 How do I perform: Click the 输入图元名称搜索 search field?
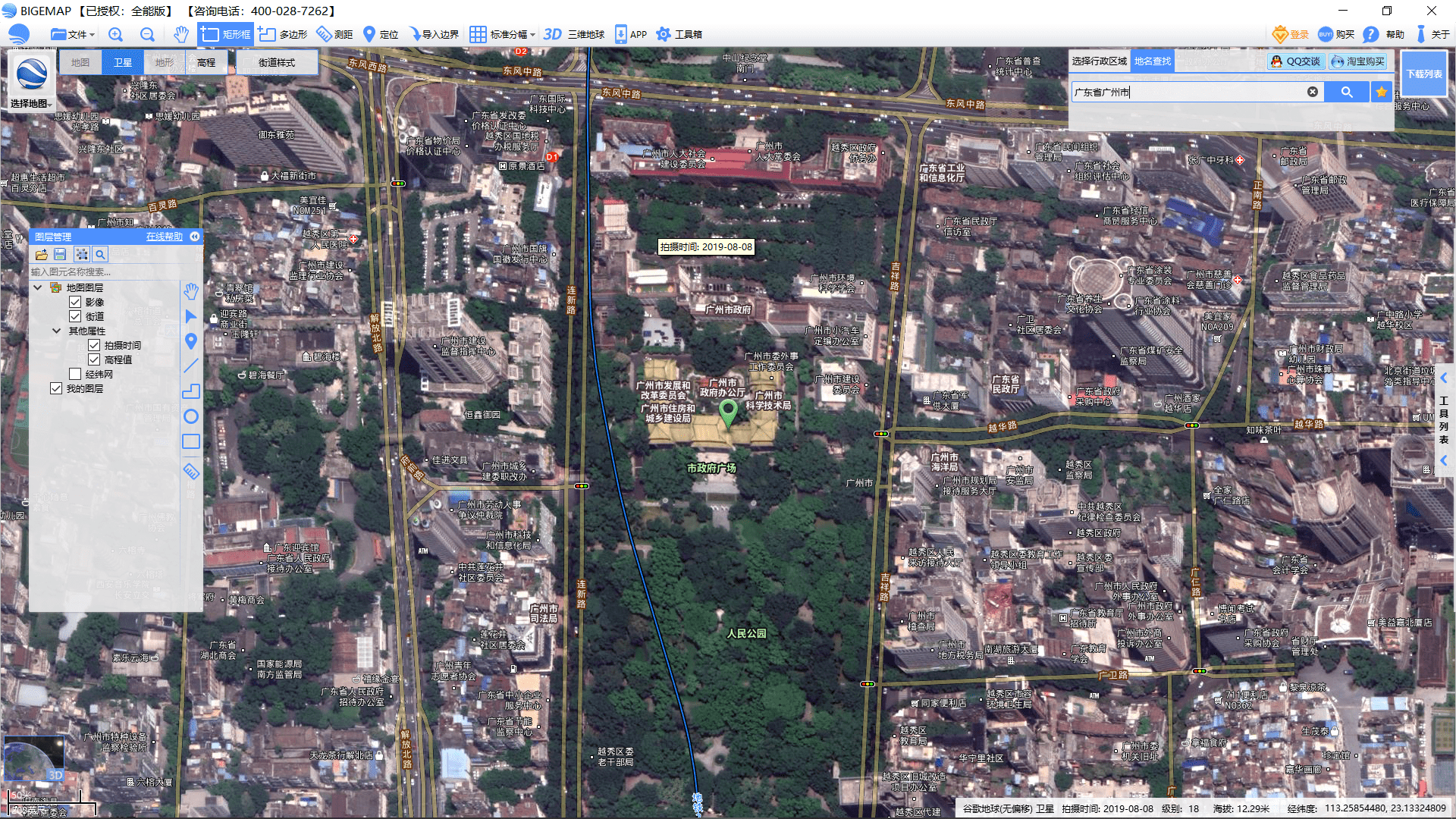point(106,271)
